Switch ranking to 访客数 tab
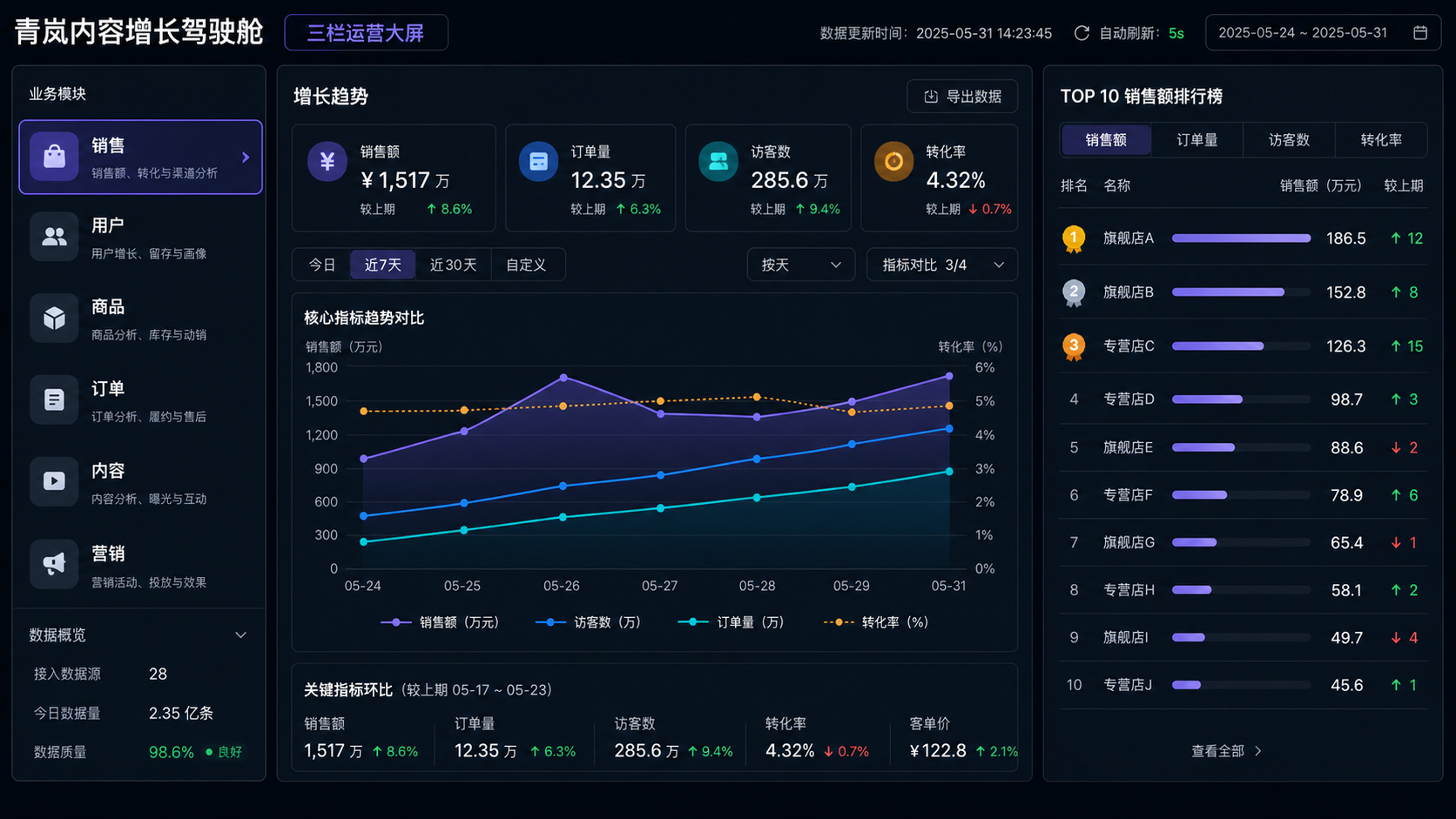The width and height of the screenshot is (1456, 819). (1289, 140)
